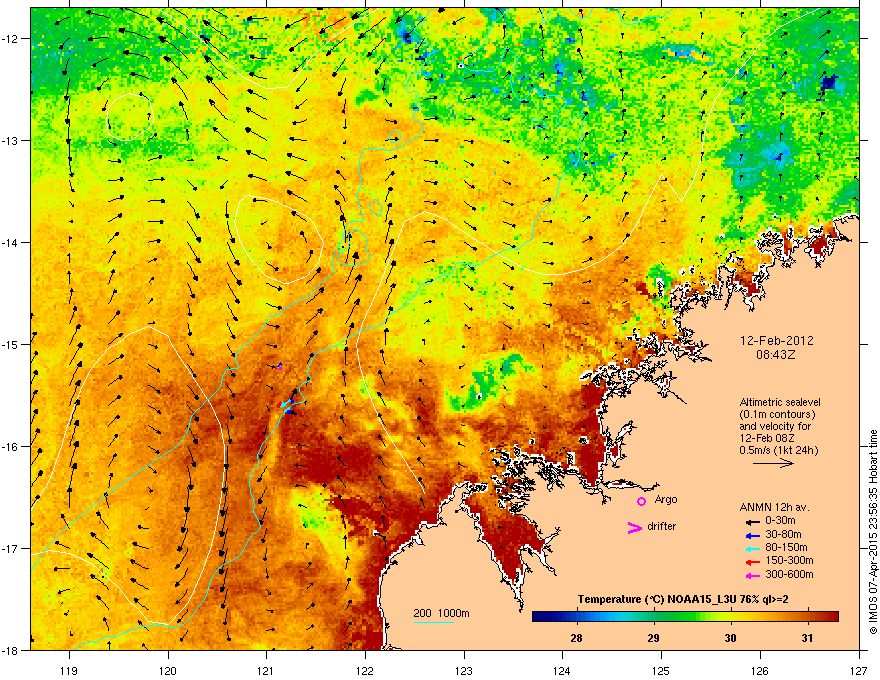Click the time label 08:43Z
880x680 pixels.
776,355
